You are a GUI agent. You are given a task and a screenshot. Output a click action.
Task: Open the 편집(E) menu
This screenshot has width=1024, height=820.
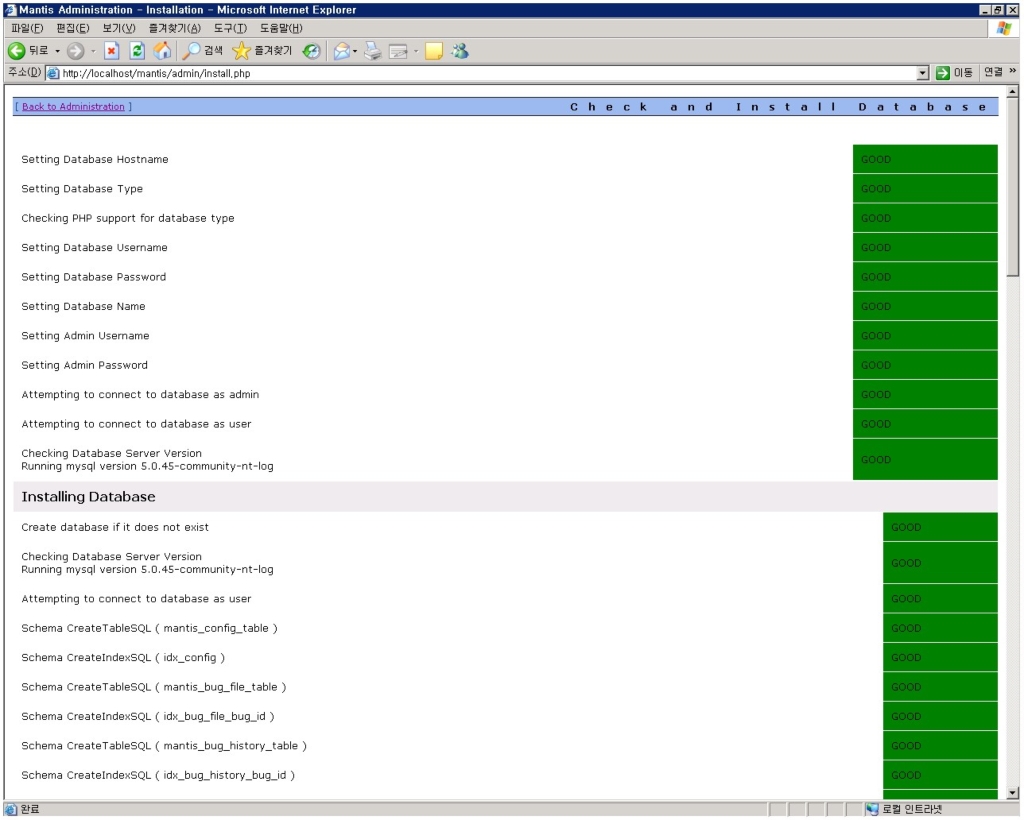click(x=72, y=28)
